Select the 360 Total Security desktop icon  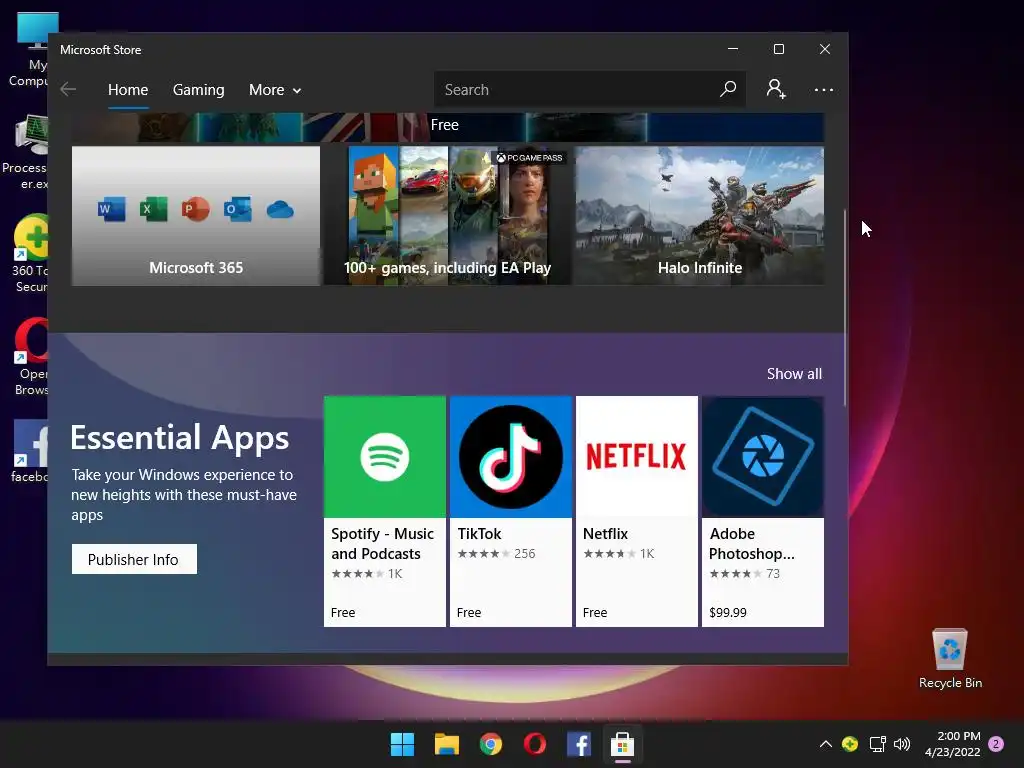tap(29, 253)
